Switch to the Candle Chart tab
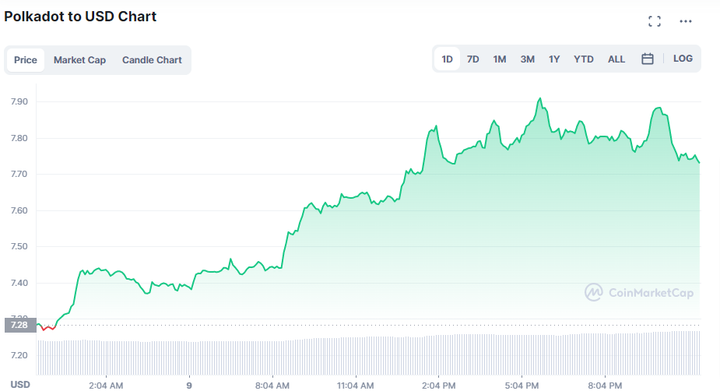This screenshot has height=392, width=720. pos(152,60)
